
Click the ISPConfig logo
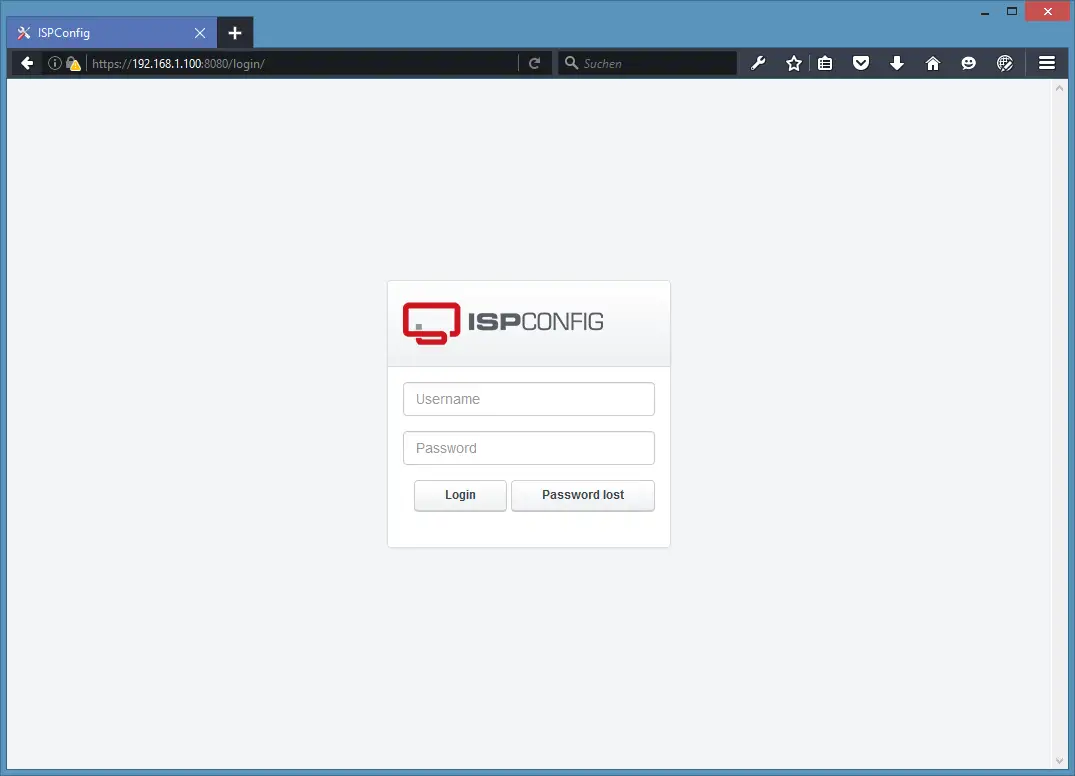503,323
